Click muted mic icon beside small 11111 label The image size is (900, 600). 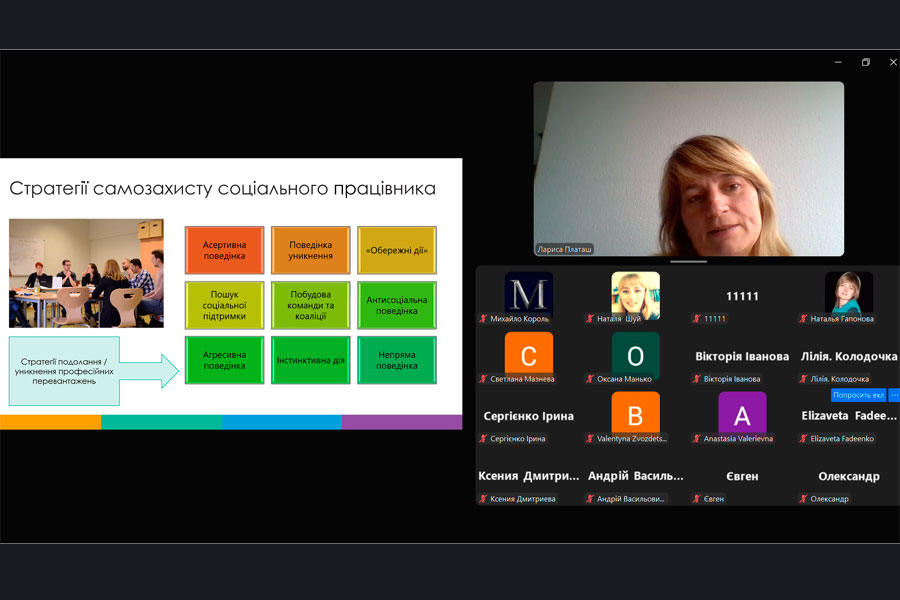697,319
